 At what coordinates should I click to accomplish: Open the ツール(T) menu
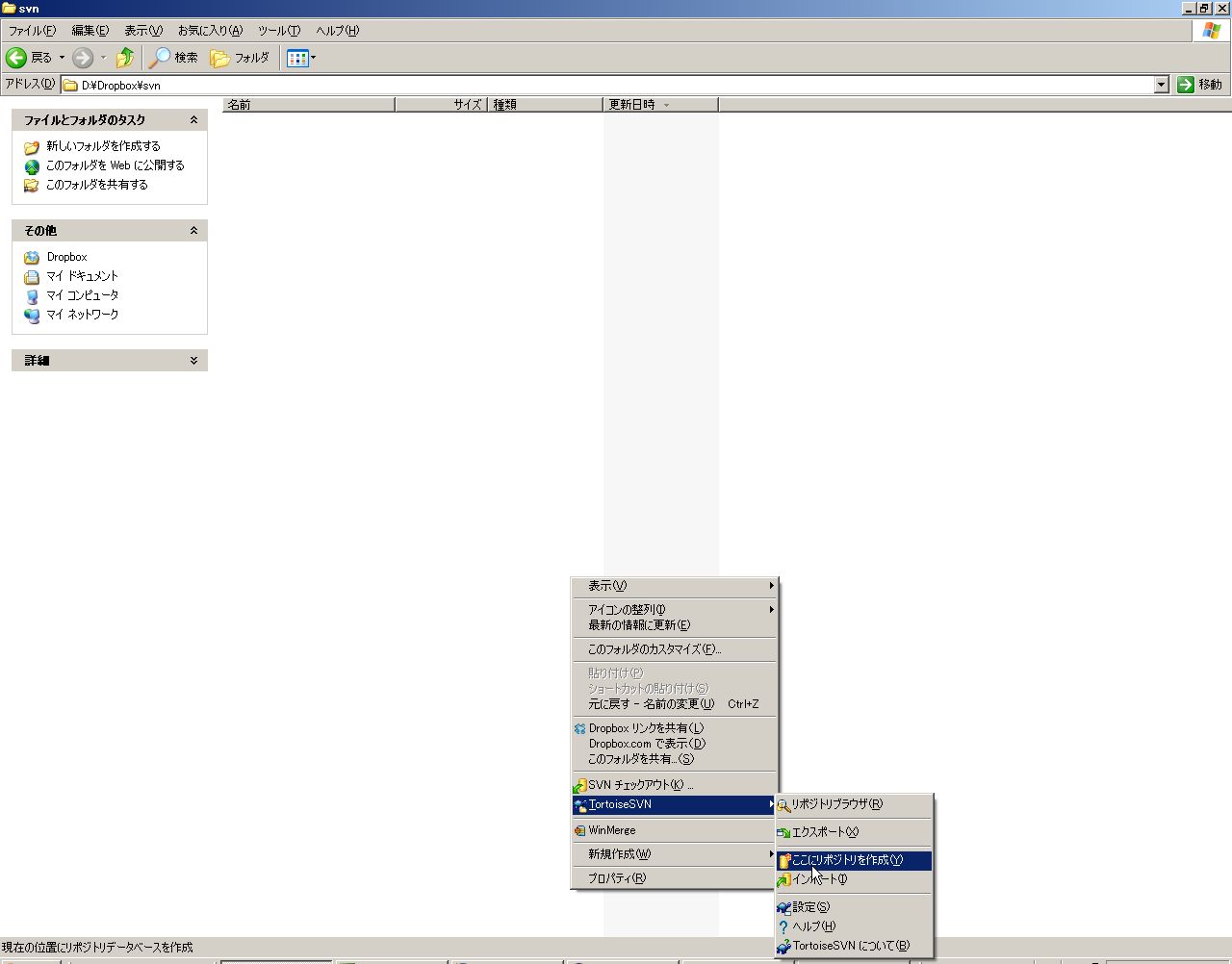tap(279, 31)
